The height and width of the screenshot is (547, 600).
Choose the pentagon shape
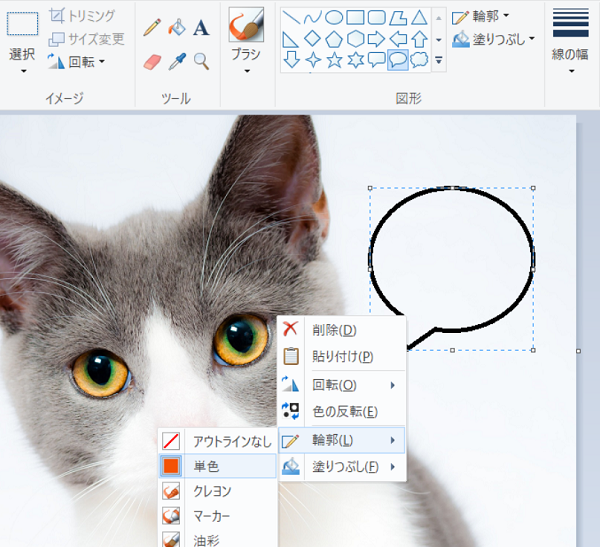(334, 39)
